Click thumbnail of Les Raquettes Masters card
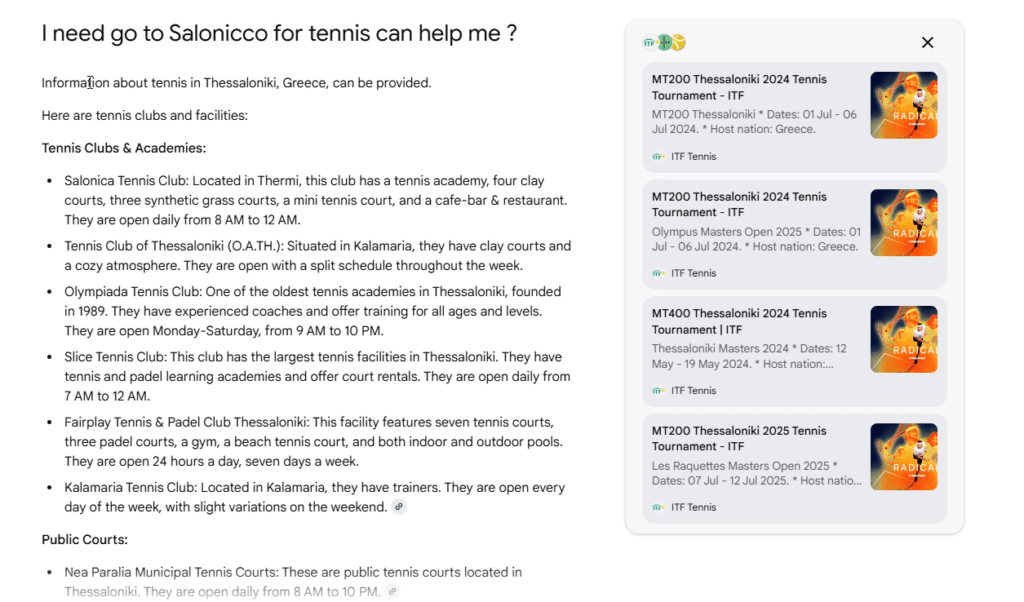The image size is (1024, 602). coord(904,457)
